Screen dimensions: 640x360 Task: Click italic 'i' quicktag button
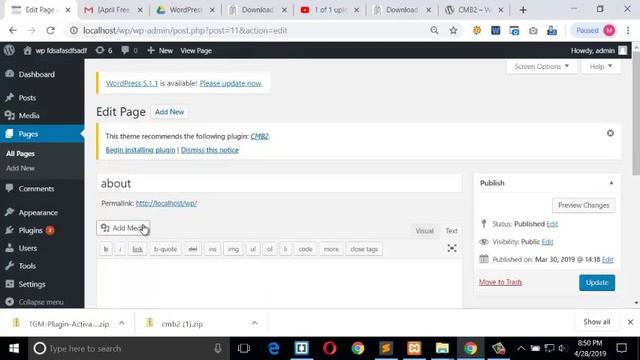pos(120,249)
